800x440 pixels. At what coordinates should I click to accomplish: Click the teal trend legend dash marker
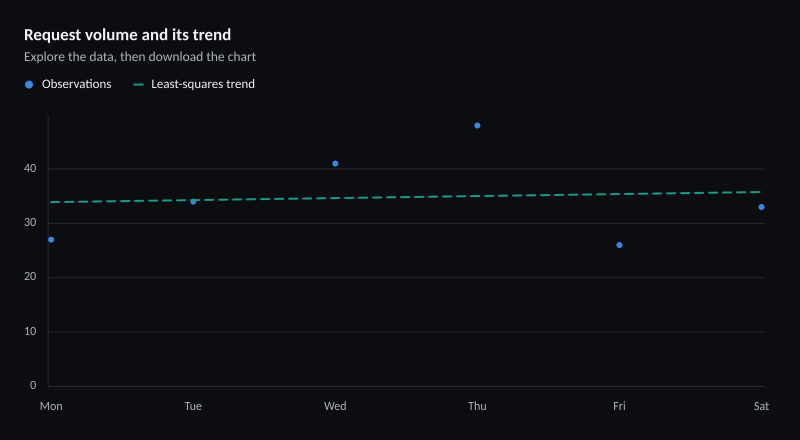click(138, 85)
